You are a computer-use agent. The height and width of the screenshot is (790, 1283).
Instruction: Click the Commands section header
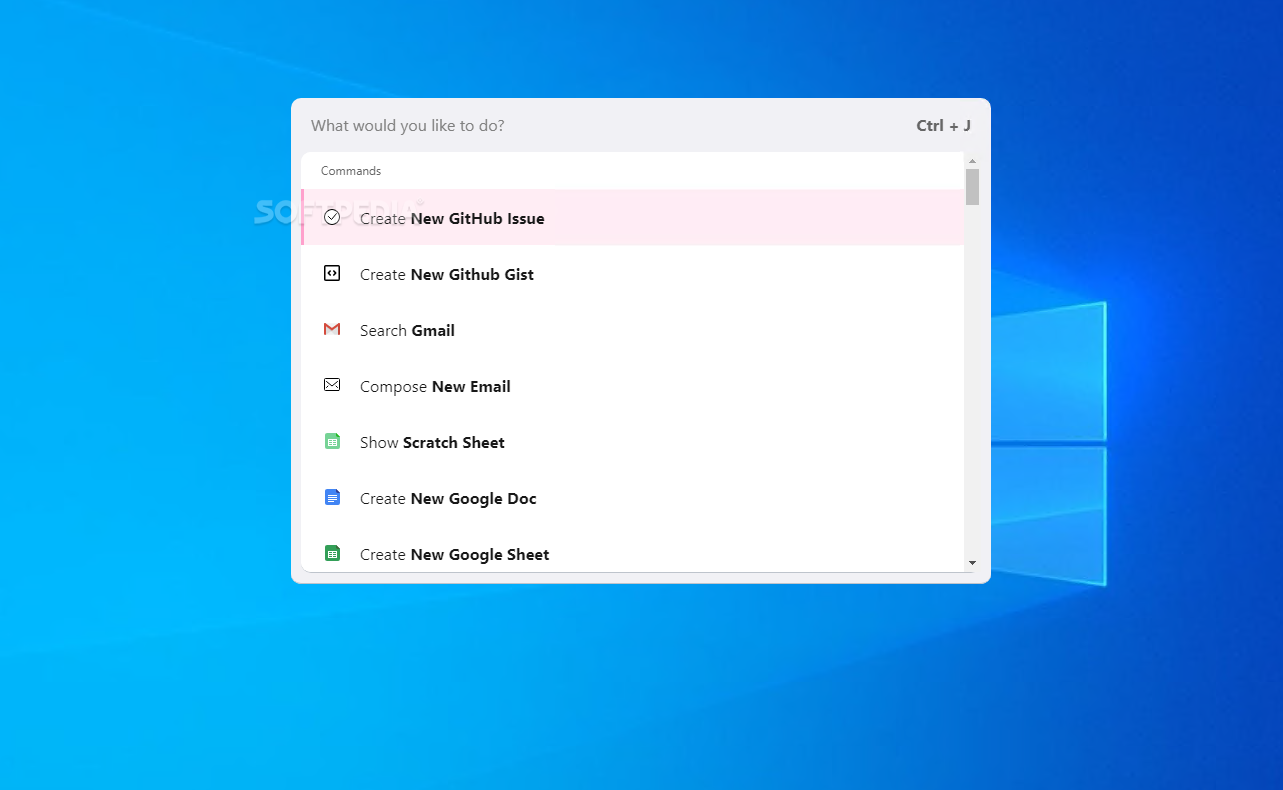coord(351,171)
